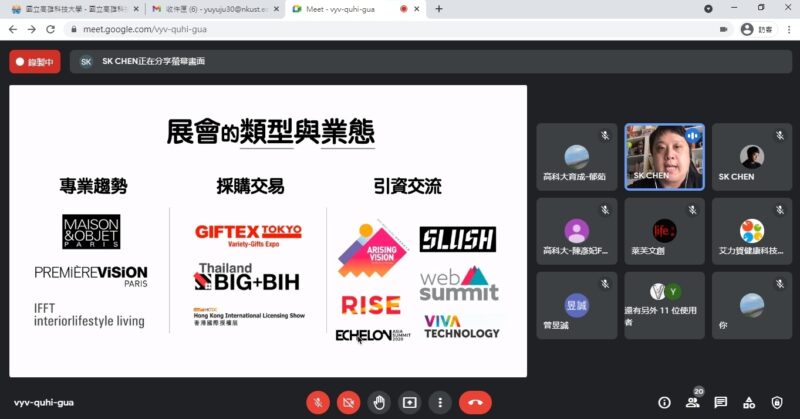This screenshot has width=800, height=419.
Task: Toggle the microphone mute button
Action: coord(318,403)
